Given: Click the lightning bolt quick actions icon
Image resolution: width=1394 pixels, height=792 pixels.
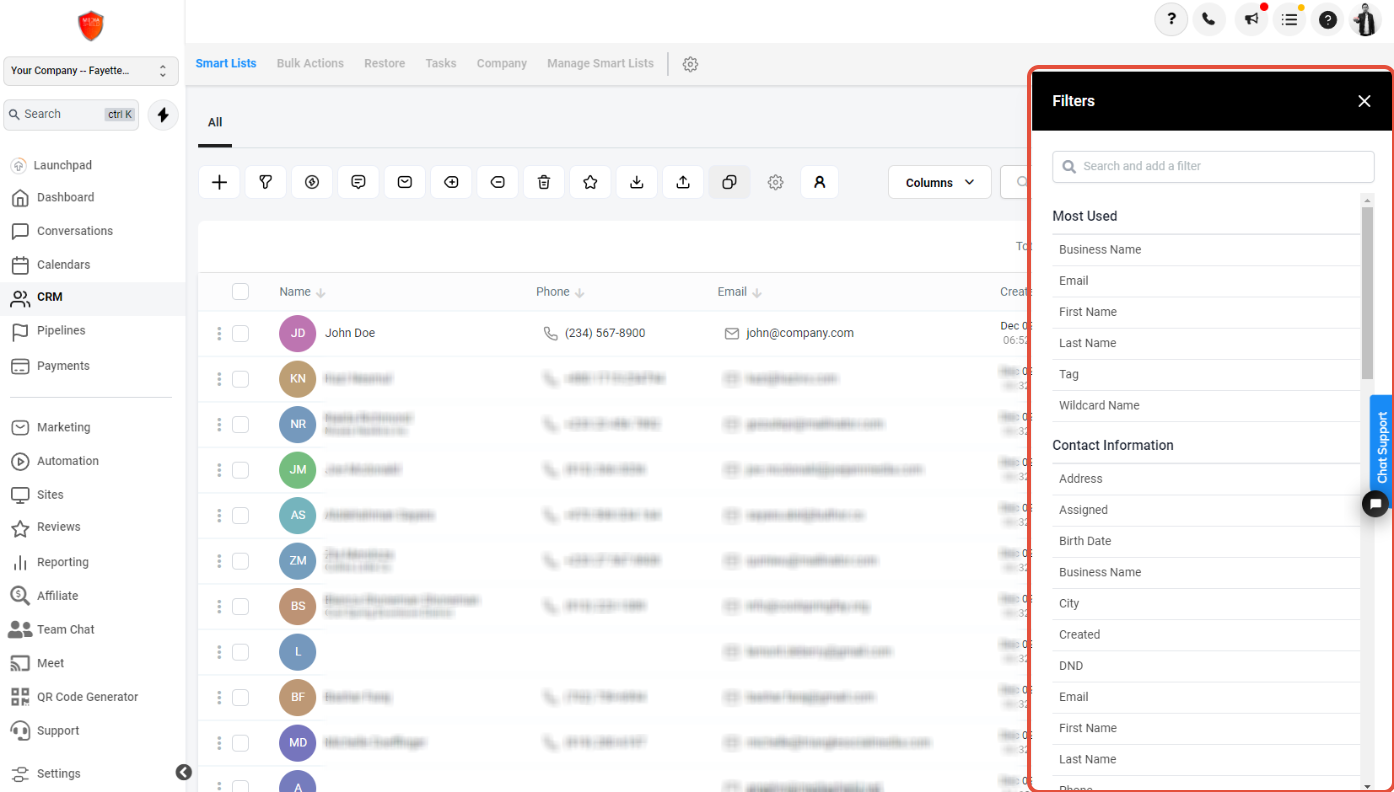Looking at the screenshot, I should (x=163, y=115).
